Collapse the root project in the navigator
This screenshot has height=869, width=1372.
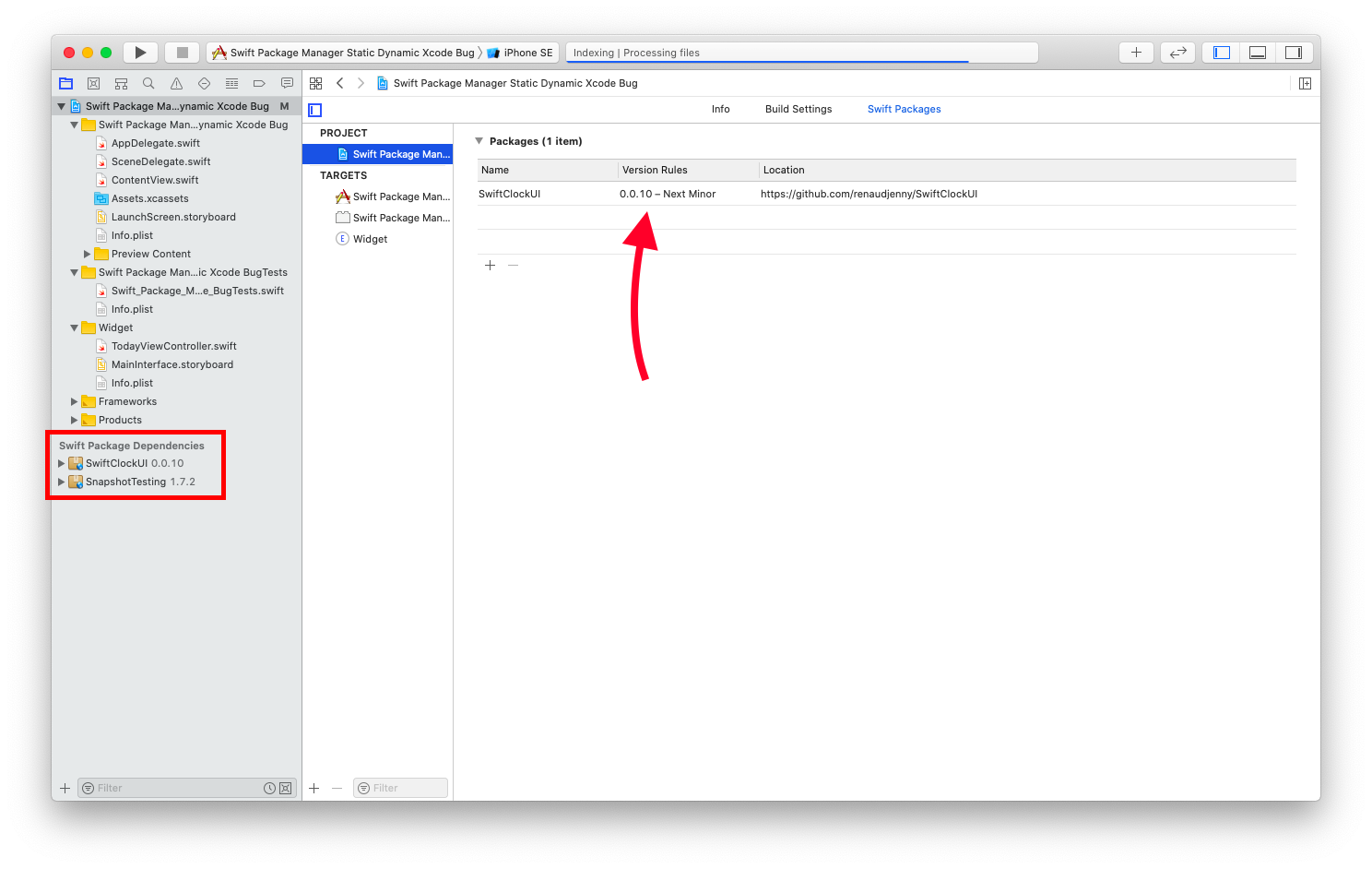tap(62, 106)
